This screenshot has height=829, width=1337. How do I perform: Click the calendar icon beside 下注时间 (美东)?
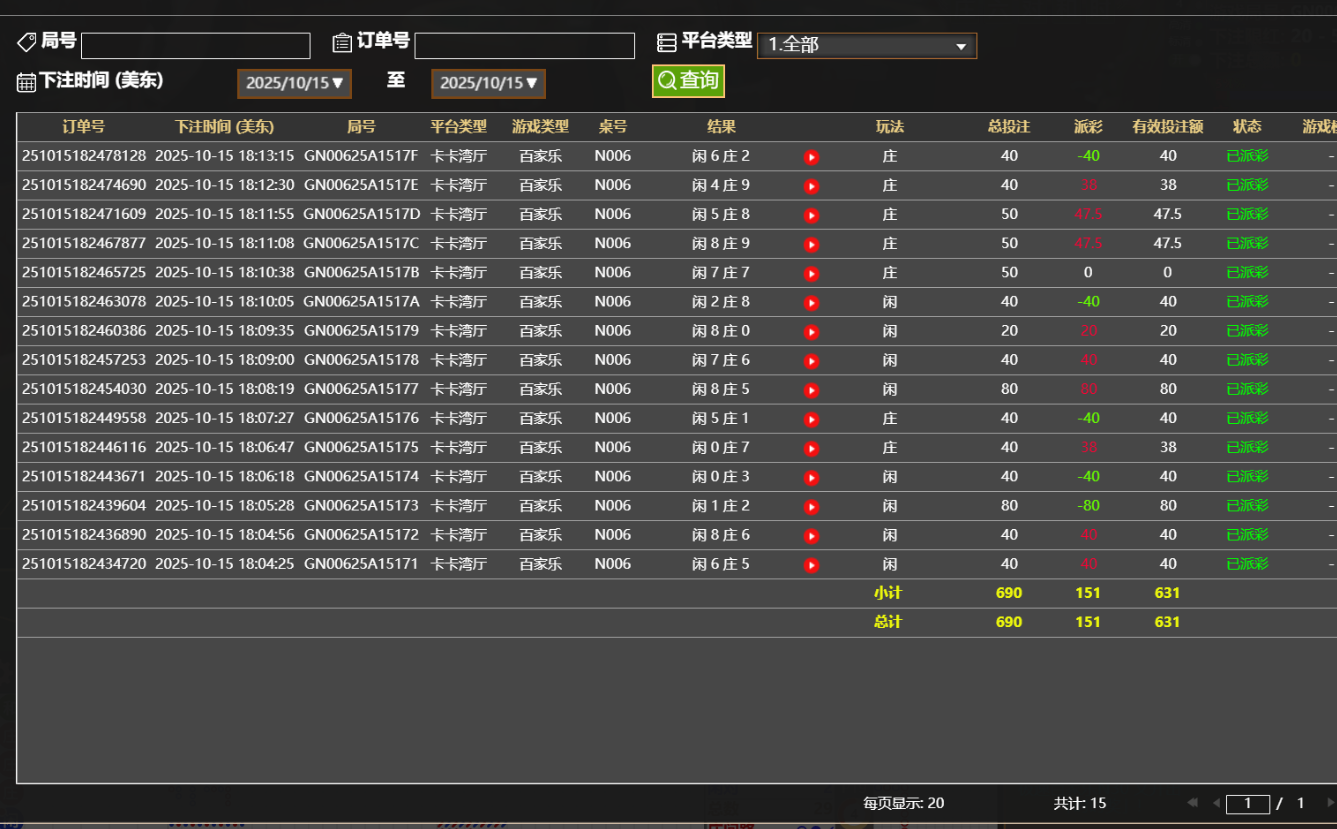[25, 80]
